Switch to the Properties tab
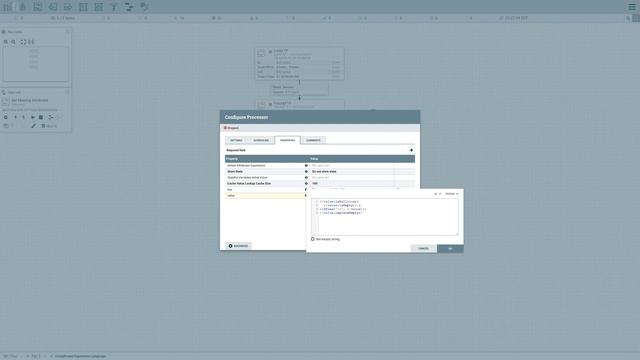The width and height of the screenshot is (640, 360). [x=287, y=140]
